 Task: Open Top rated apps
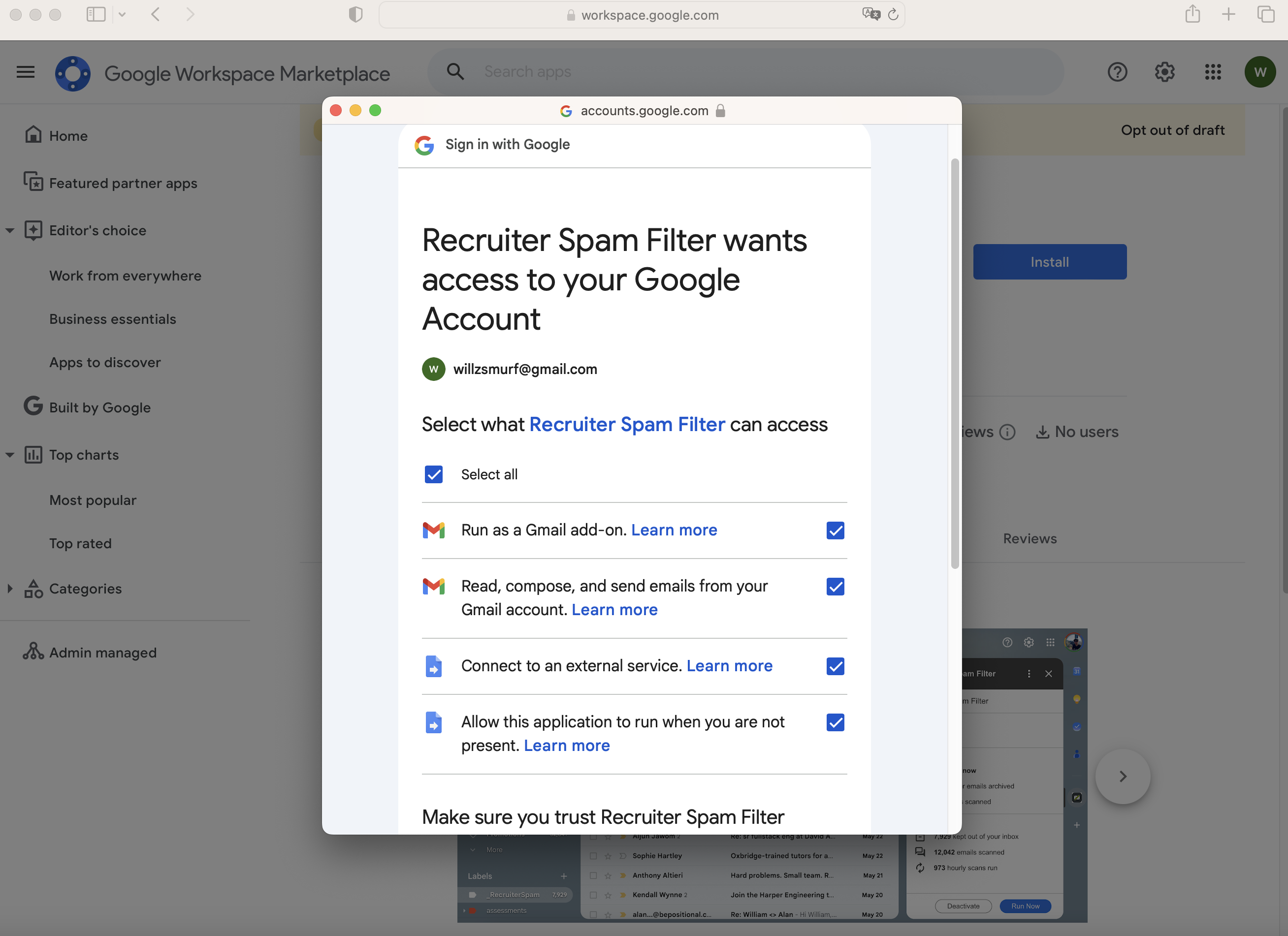[x=81, y=544]
